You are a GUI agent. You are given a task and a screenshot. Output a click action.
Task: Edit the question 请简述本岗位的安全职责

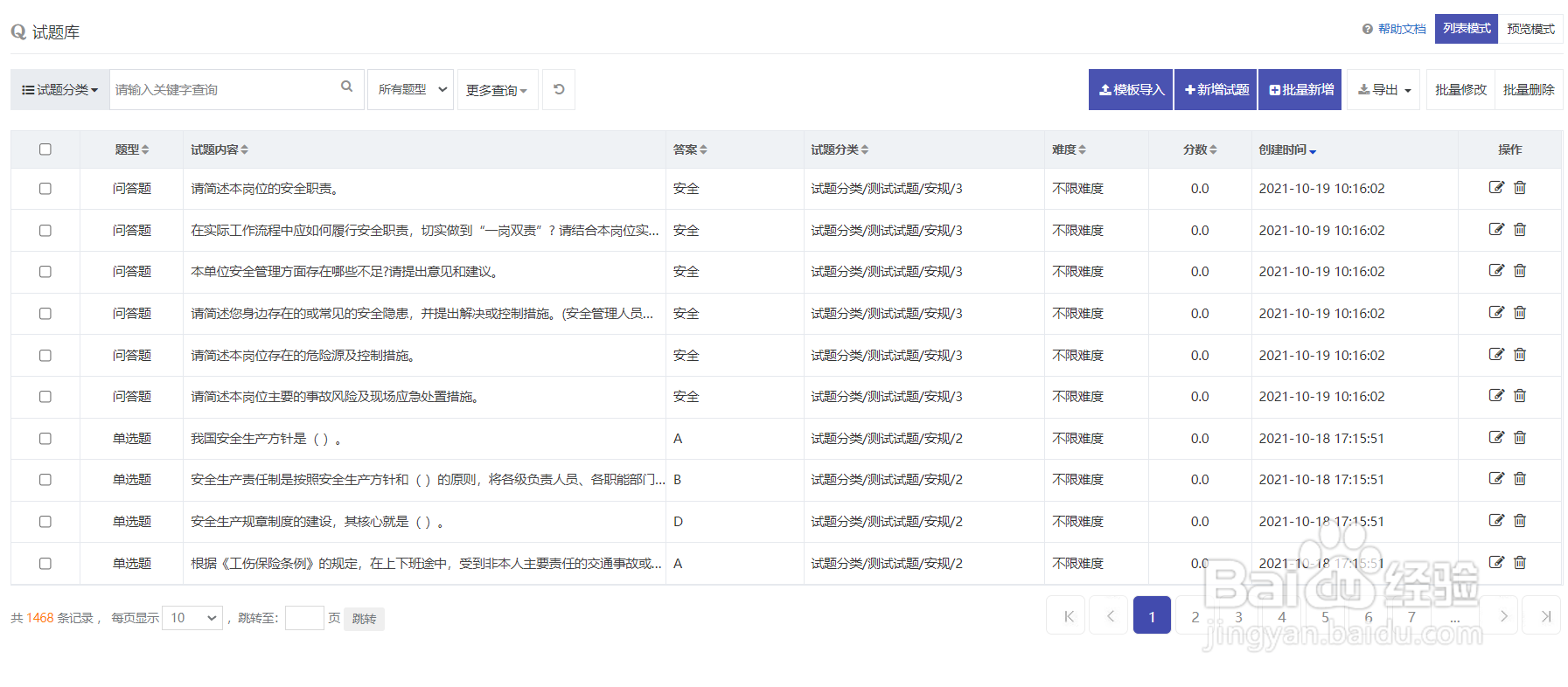[1496, 187]
